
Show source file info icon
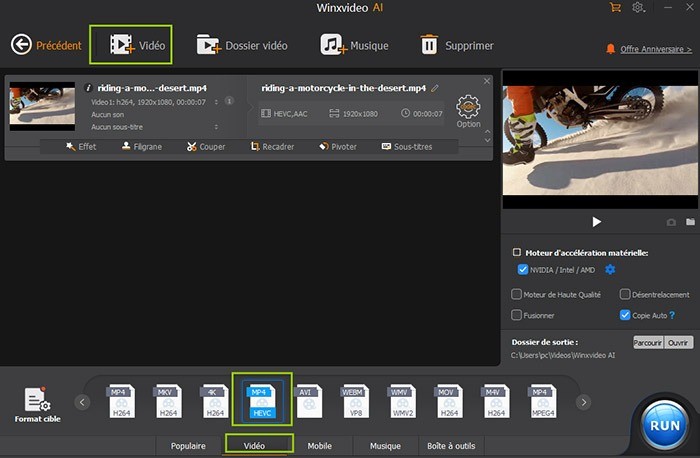pos(88,88)
